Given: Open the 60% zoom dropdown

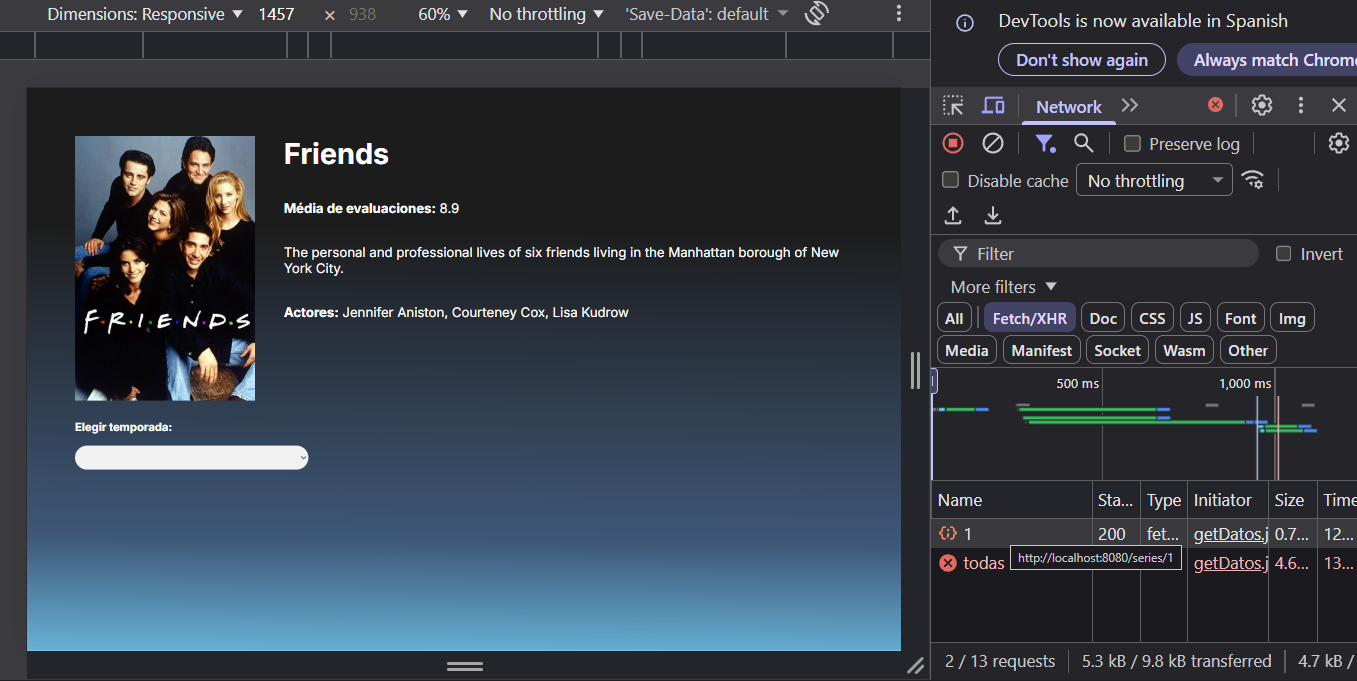Looking at the screenshot, I should pyautogui.click(x=443, y=14).
